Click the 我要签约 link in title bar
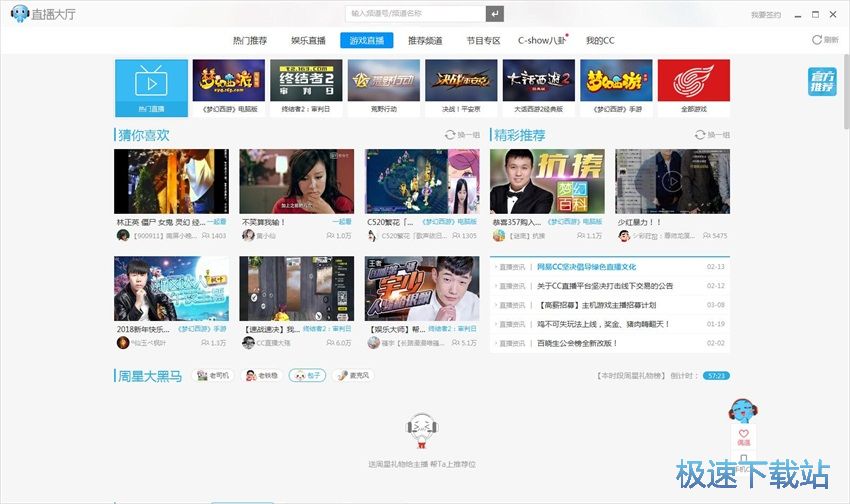This screenshot has height=504, width=850. click(765, 15)
